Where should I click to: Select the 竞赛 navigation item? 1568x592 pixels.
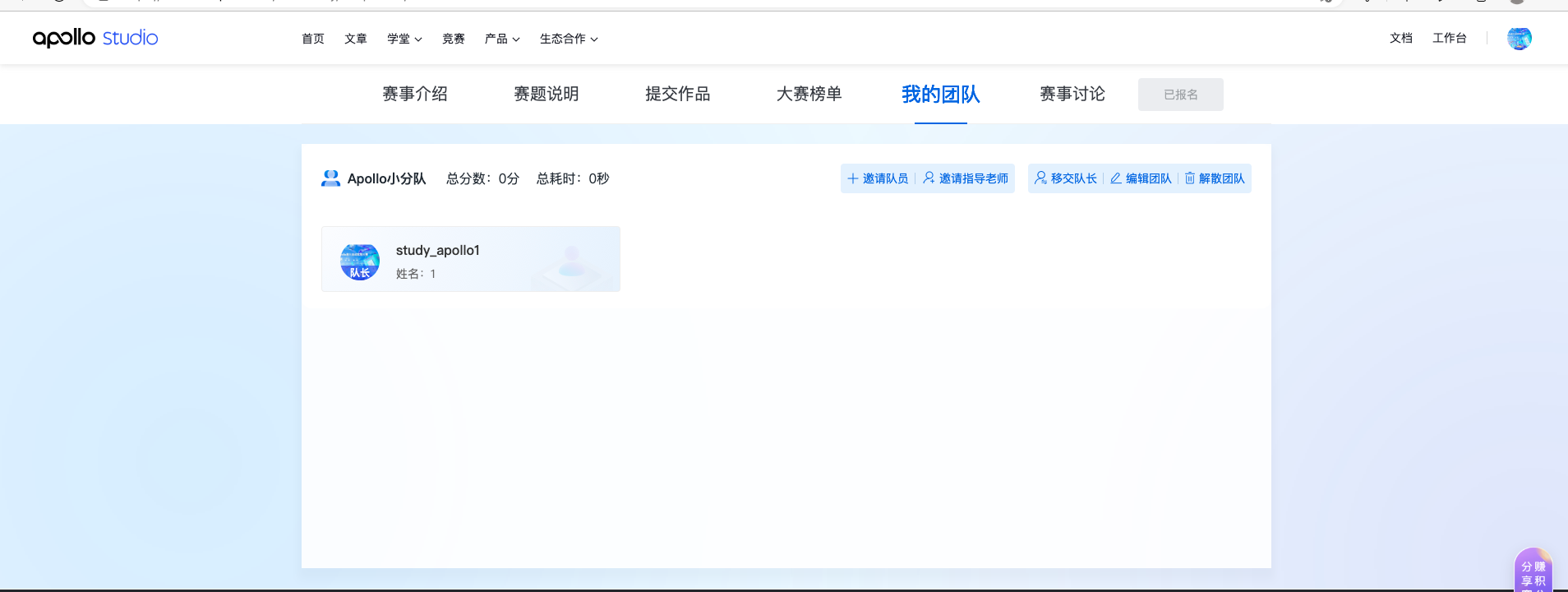click(x=454, y=39)
